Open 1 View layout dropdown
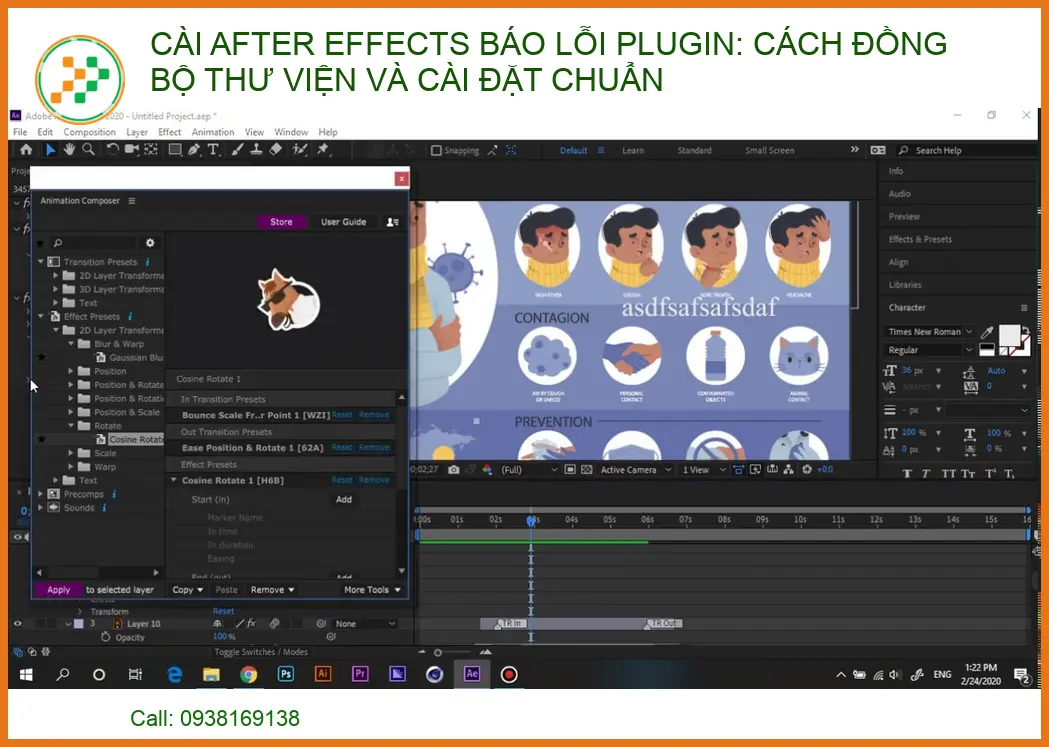The image size is (1049, 747). click(704, 470)
